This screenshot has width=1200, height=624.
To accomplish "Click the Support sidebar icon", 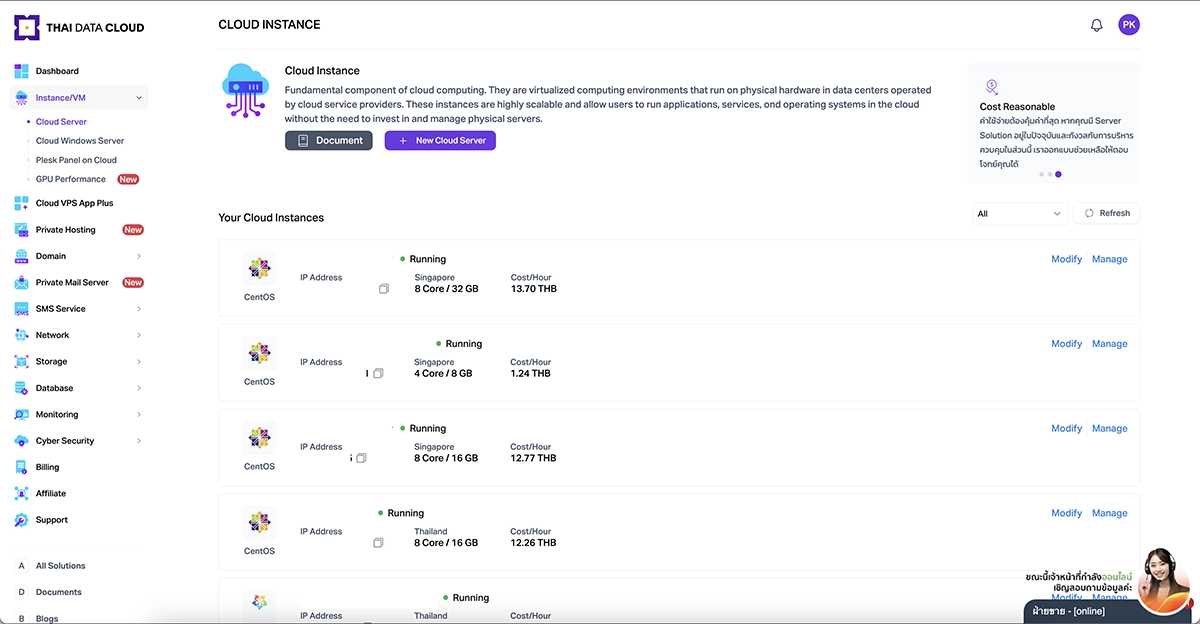I will [21, 520].
